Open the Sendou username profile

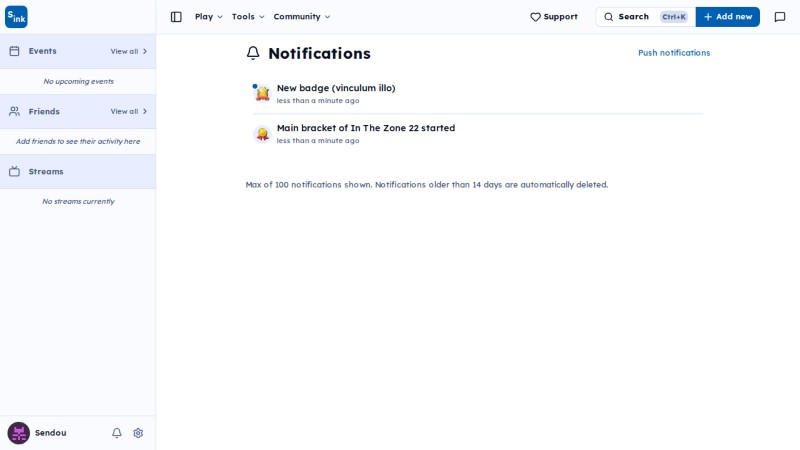51,433
